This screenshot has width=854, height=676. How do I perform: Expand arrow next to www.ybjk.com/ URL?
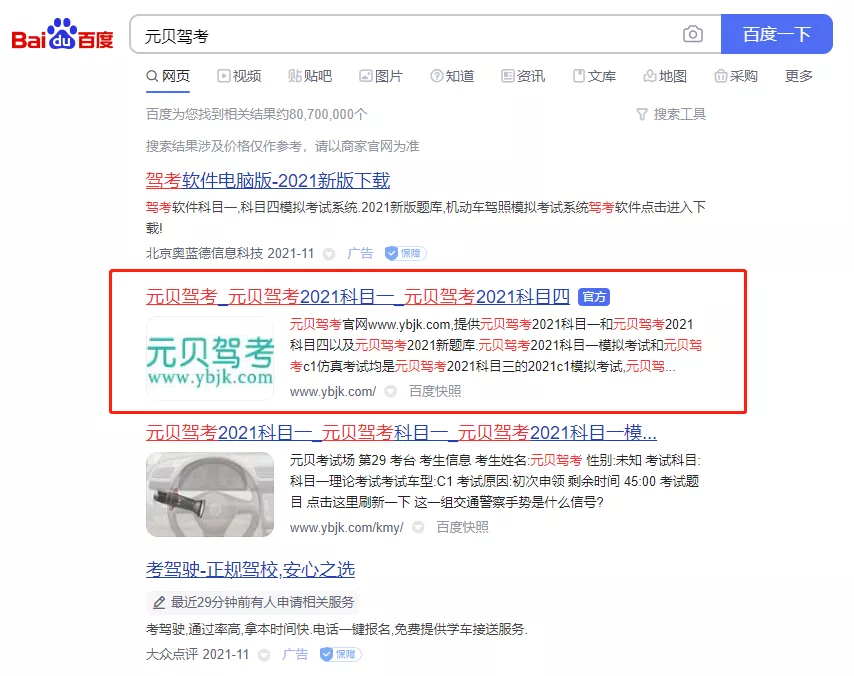(x=391, y=391)
